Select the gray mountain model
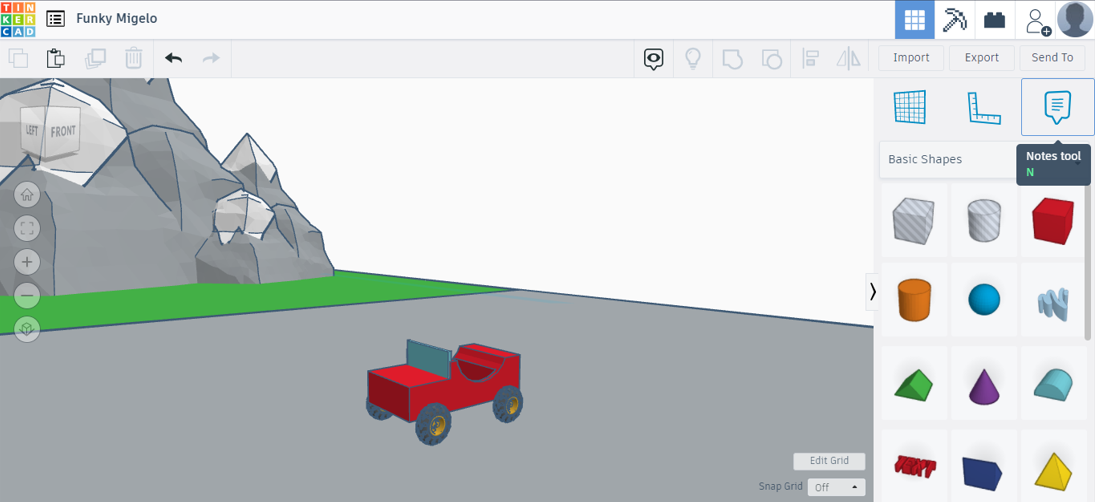This screenshot has height=502, width=1095. click(x=140, y=209)
